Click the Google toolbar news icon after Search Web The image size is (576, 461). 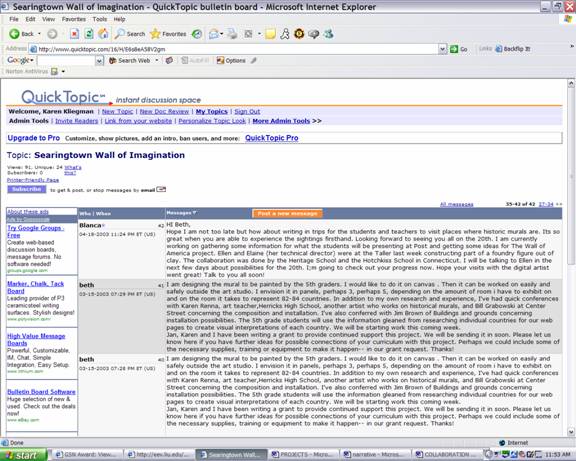pos(169,61)
